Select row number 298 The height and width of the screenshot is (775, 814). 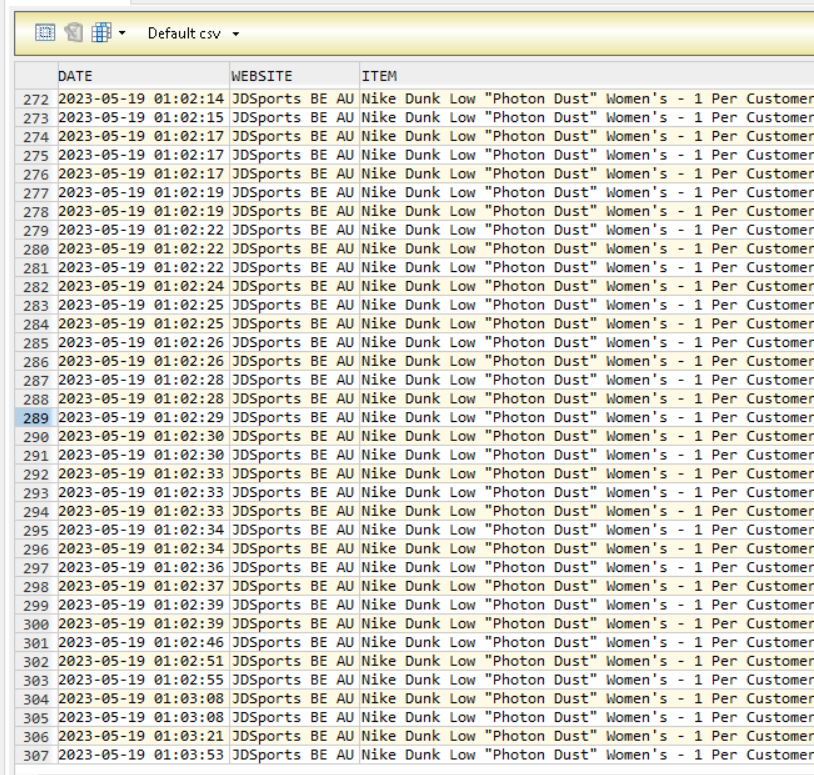(36, 587)
